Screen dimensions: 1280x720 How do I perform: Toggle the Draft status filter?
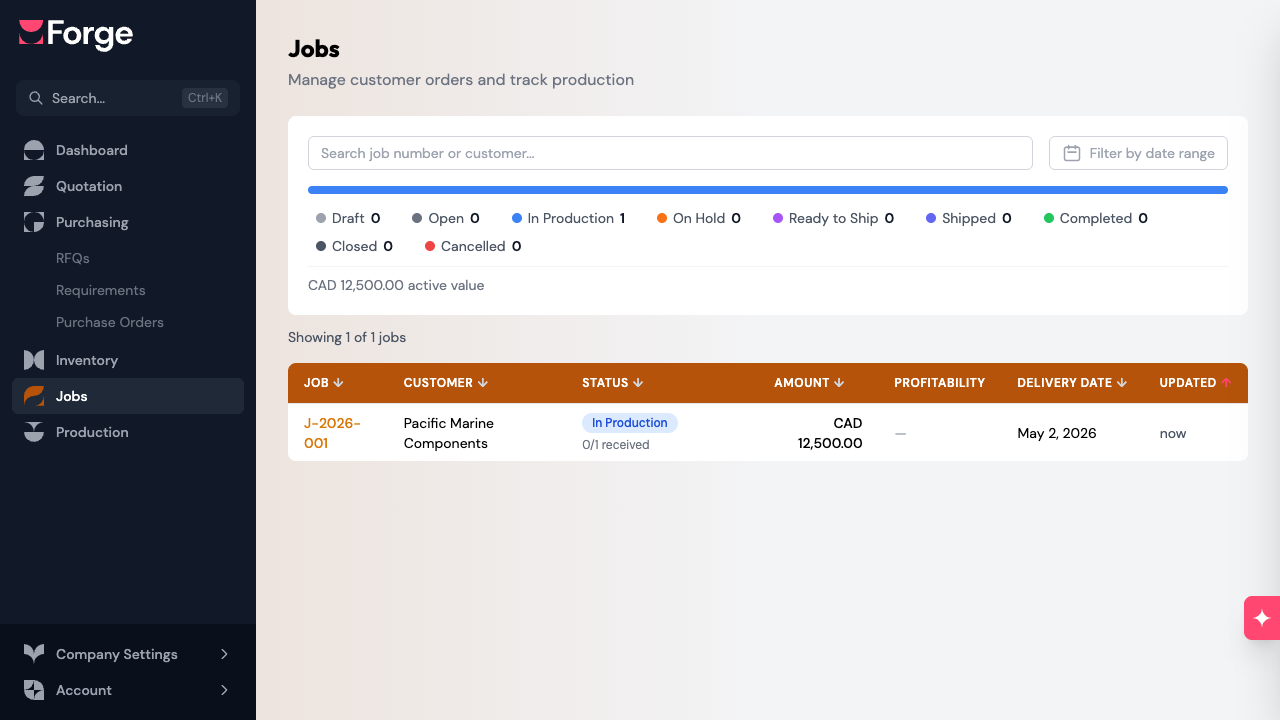pos(348,218)
